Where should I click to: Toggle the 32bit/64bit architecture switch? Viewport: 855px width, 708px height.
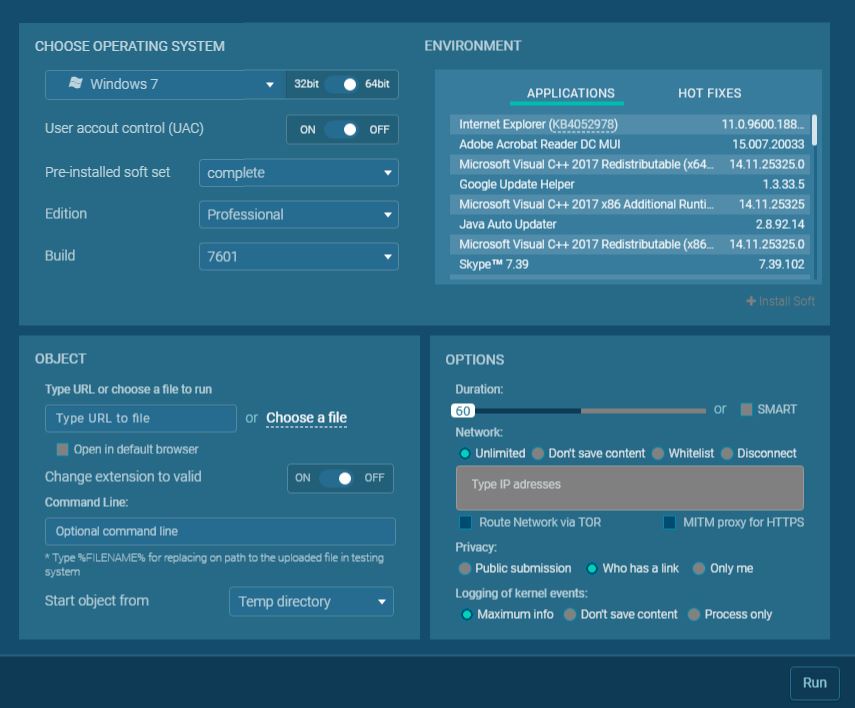click(341, 85)
